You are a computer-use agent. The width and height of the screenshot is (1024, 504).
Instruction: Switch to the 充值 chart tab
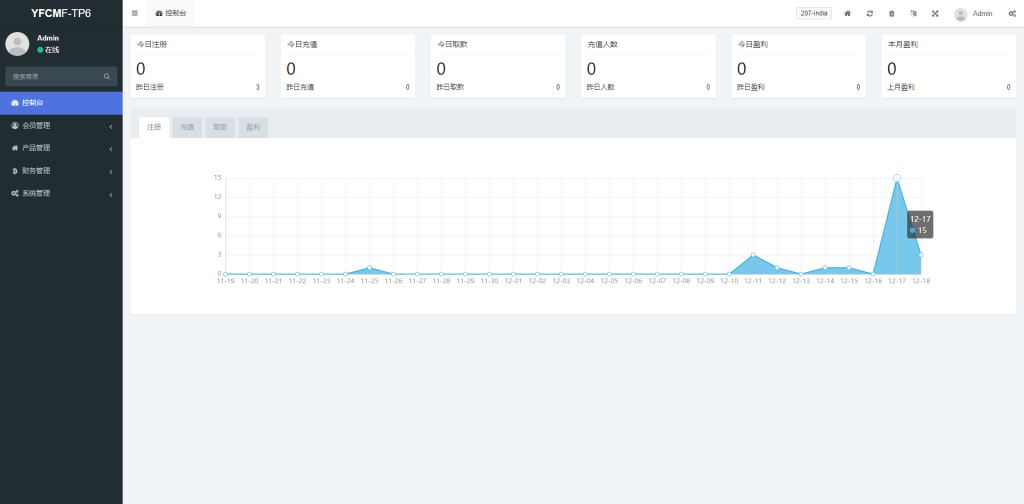[x=187, y=128]
